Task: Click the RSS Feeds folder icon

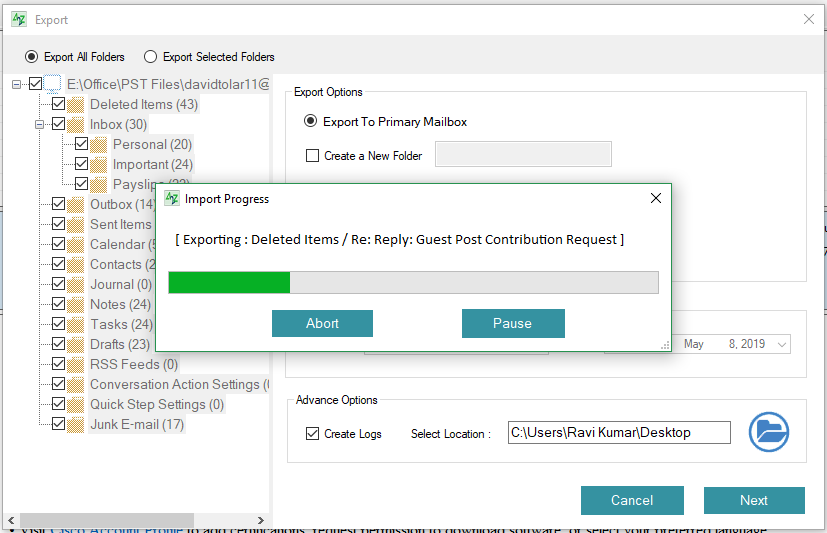Action: (76, 364)
